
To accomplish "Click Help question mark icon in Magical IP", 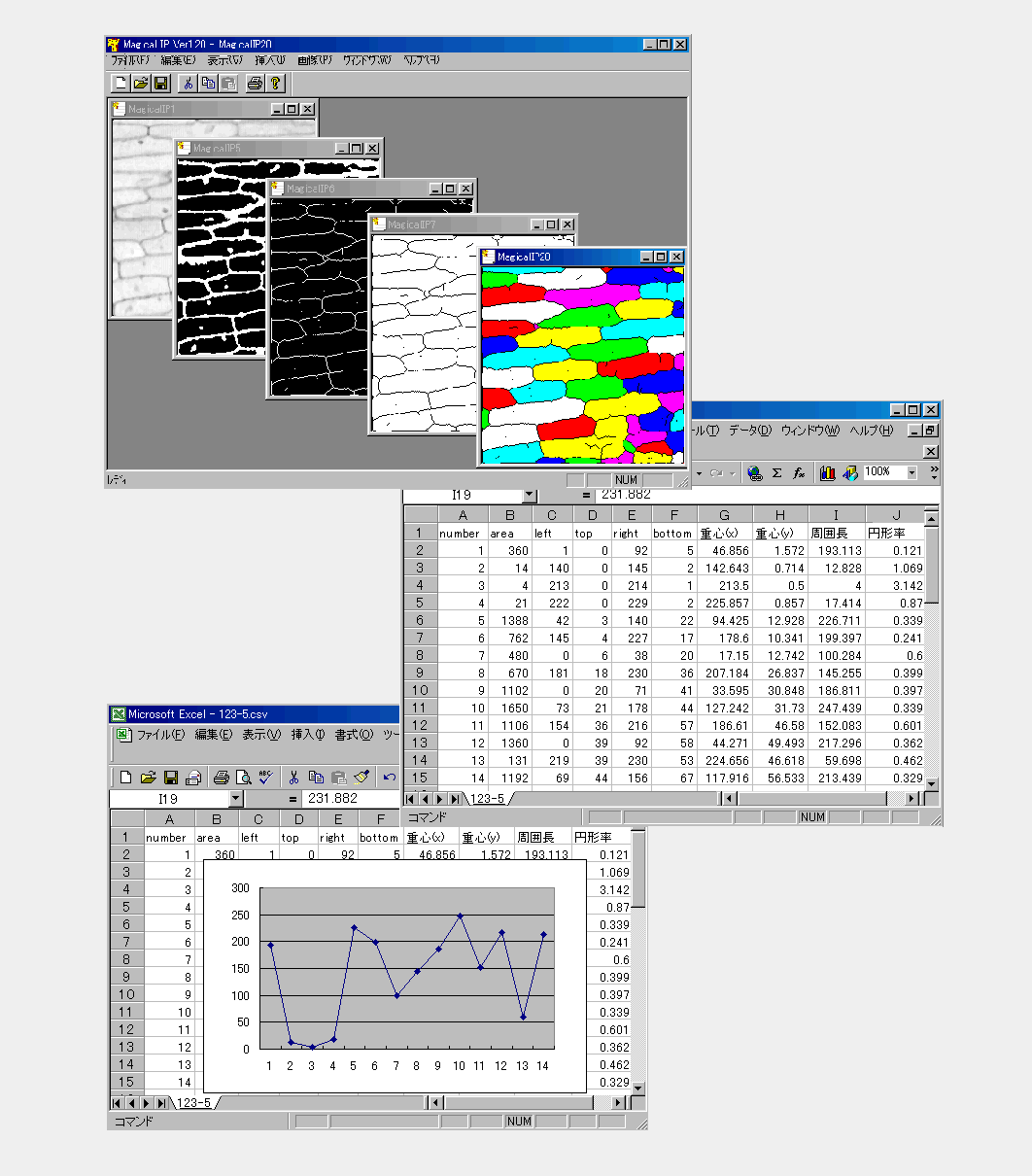I will click(x=275, y=84).
